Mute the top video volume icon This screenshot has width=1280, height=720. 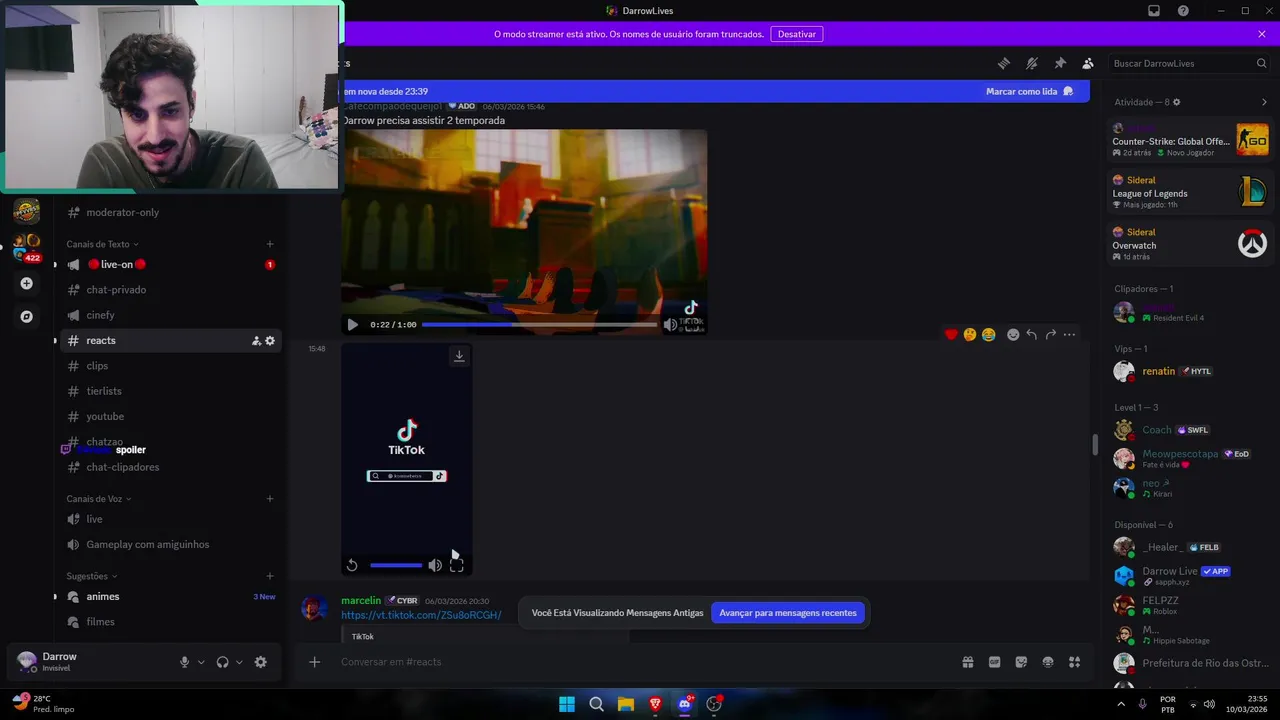tap(670, 324)
